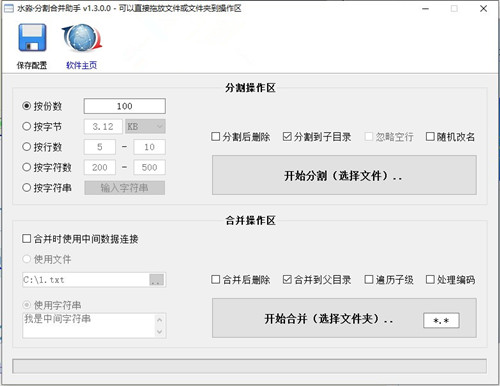Minimize the window
The height and width of the screenshot is (386, 500).
point(425,9)
